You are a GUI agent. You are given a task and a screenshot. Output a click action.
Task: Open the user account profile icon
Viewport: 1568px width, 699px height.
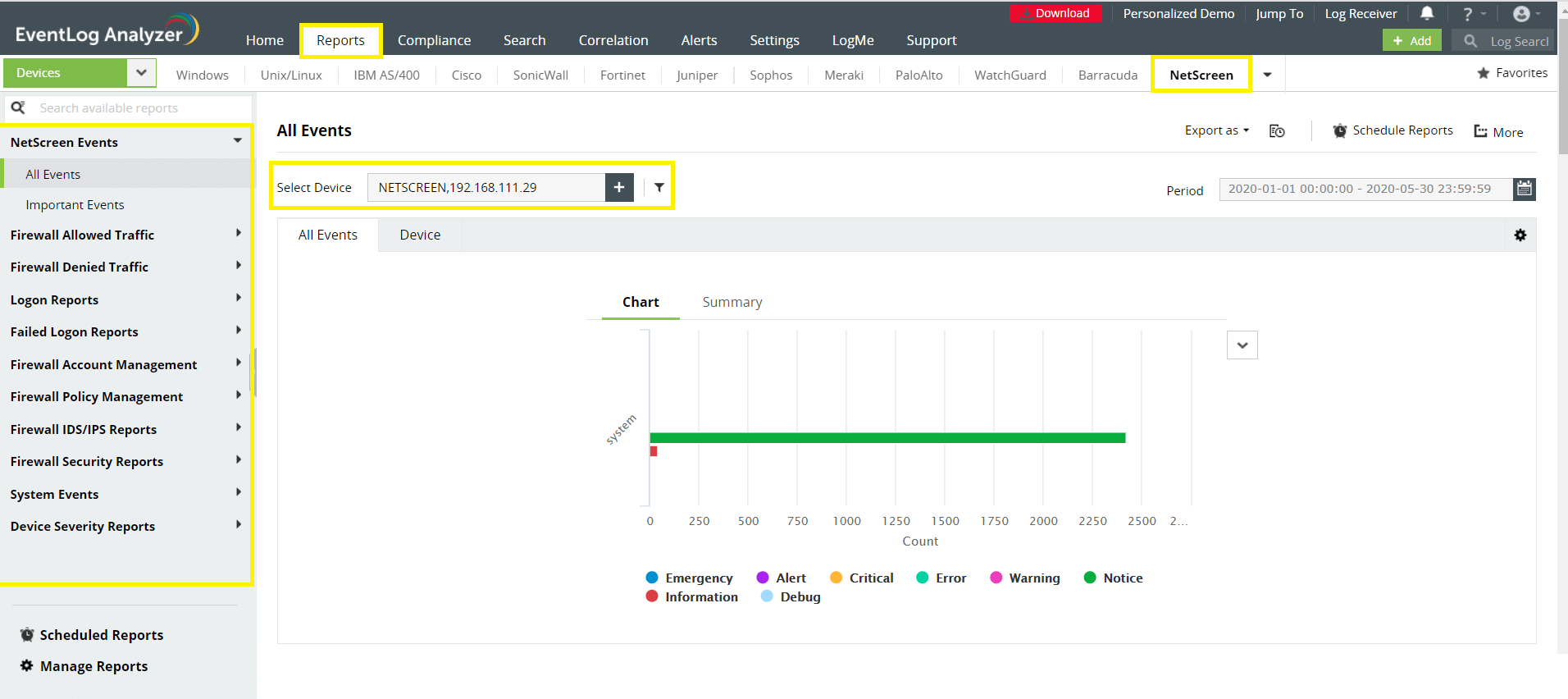tap(1521, 14)
